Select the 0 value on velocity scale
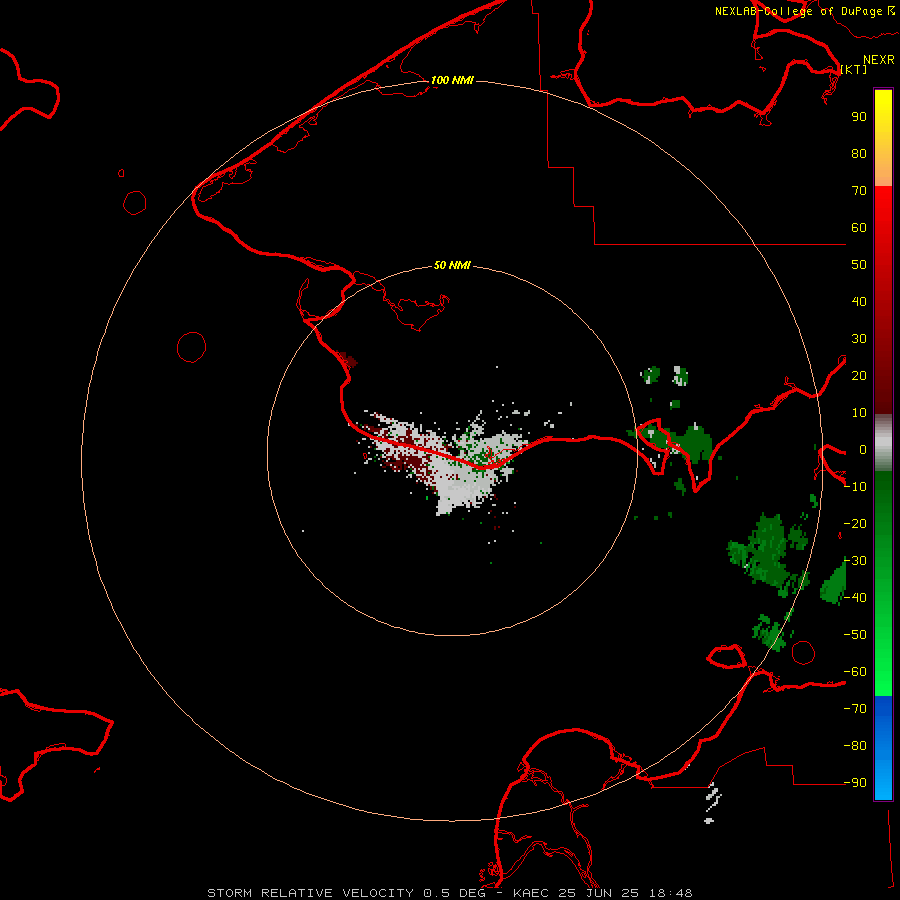This screenshot has height=900, width=900. pyautogui.click(x=863, y=449)
